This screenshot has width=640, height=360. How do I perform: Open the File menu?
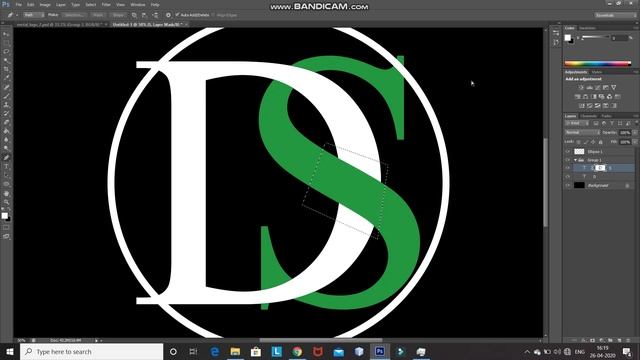pos(18,4)
